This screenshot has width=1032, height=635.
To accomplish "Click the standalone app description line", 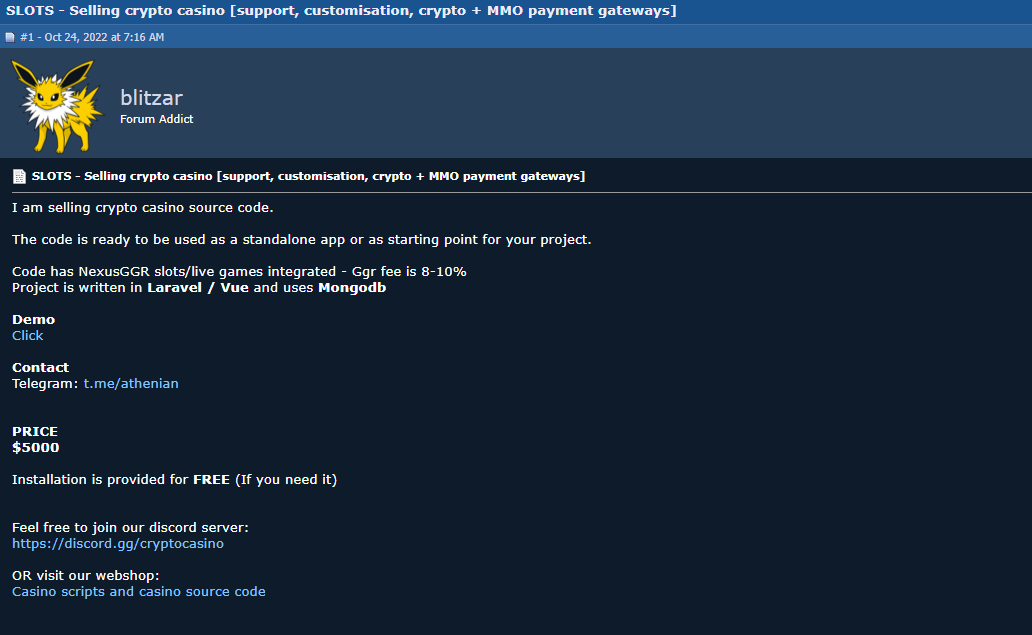I will tap(301, 240).
